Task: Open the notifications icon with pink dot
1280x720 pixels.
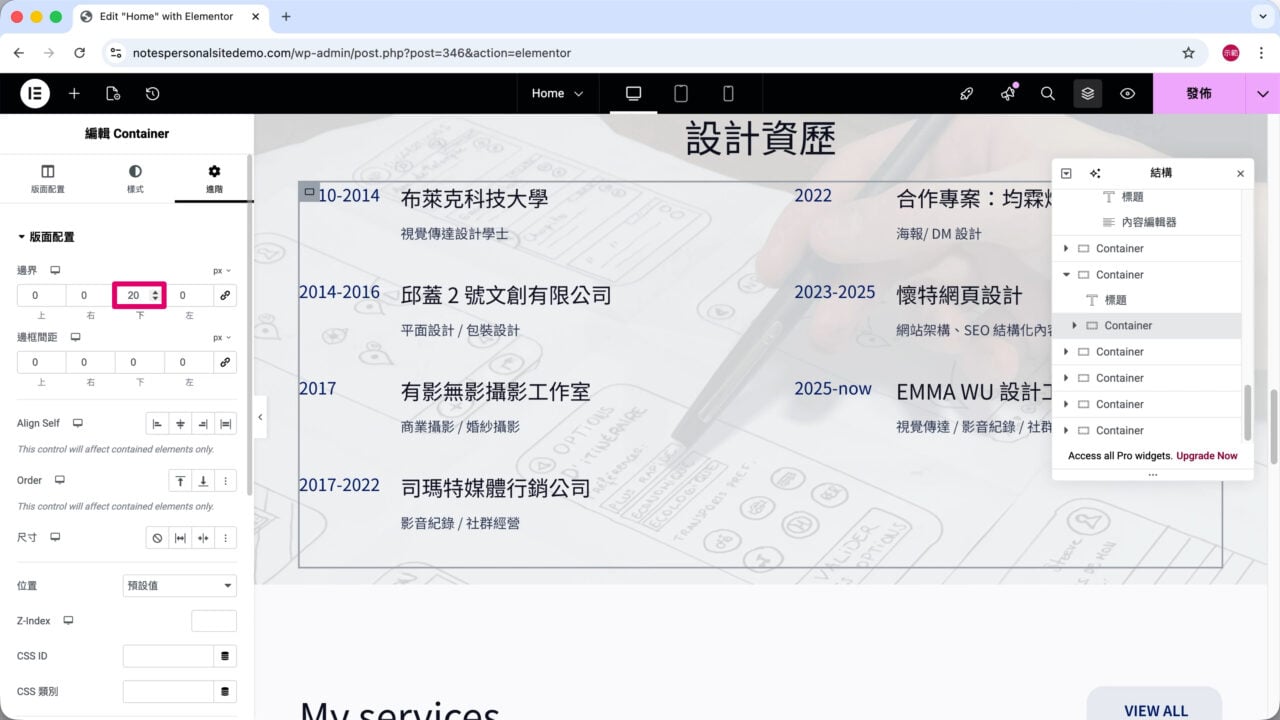Action: point(1008,93)
